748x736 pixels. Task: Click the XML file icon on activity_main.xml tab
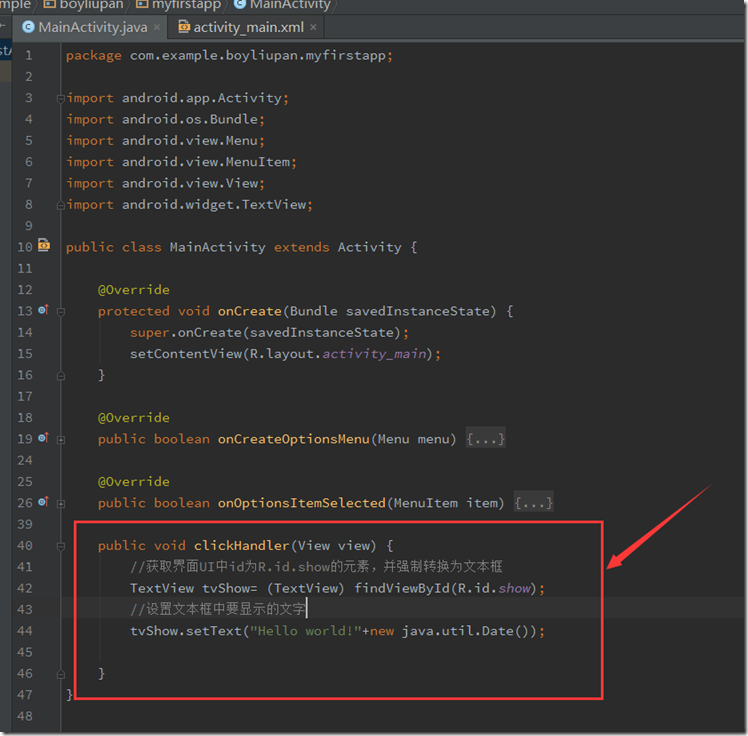pos(183,27)
